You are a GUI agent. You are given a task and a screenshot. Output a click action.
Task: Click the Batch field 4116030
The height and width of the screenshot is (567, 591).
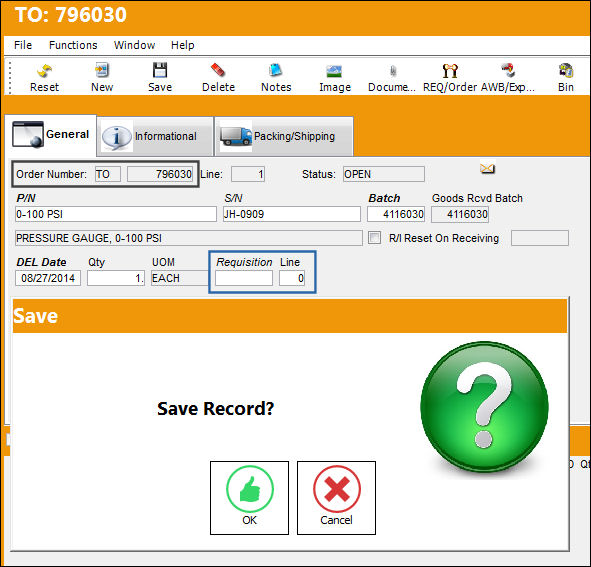click(x=396, y=214)
